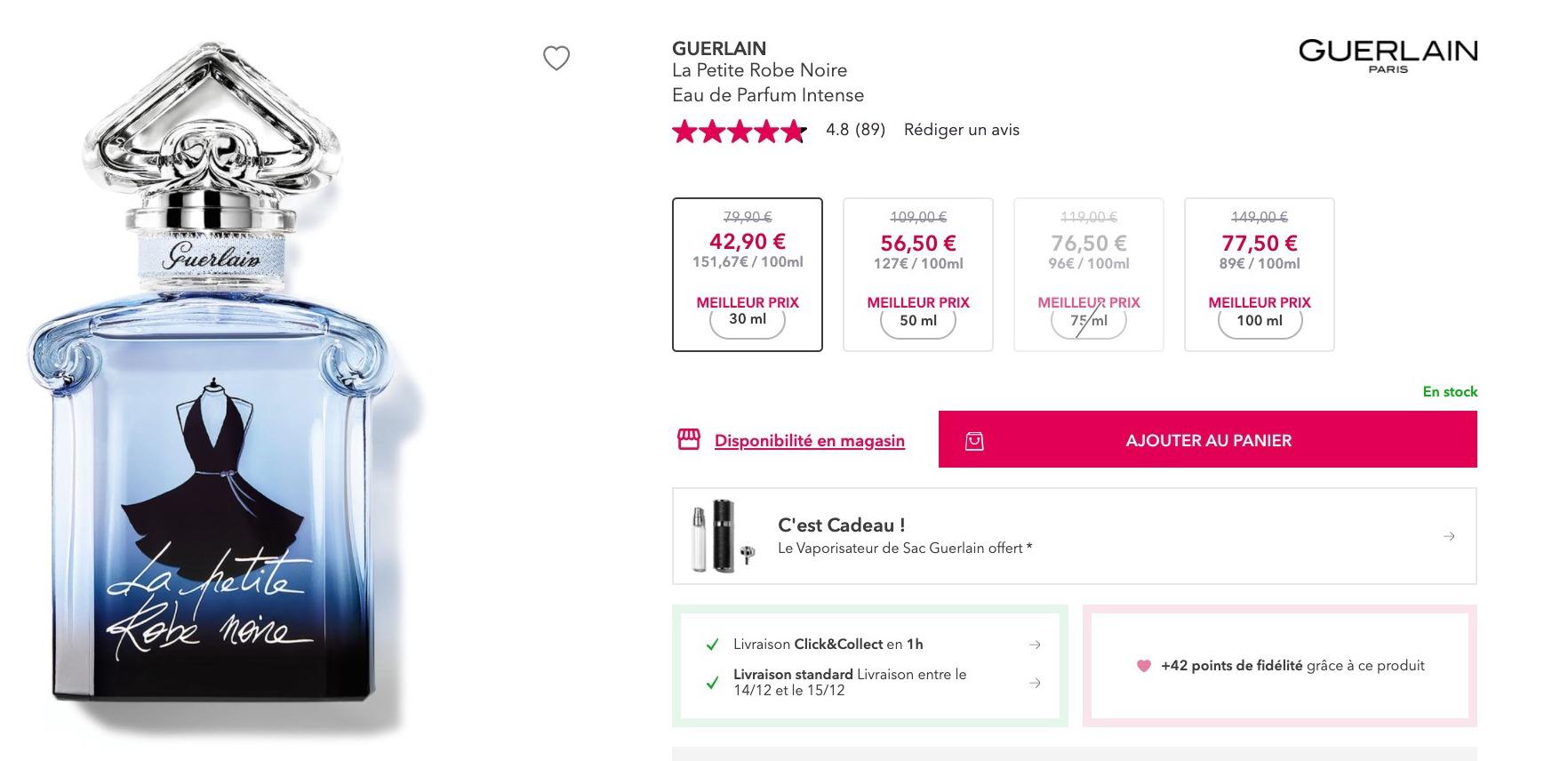Open the Guerlain Paris brand logo
This screenshot has width=1568, height=761.
coord(1388,56)
